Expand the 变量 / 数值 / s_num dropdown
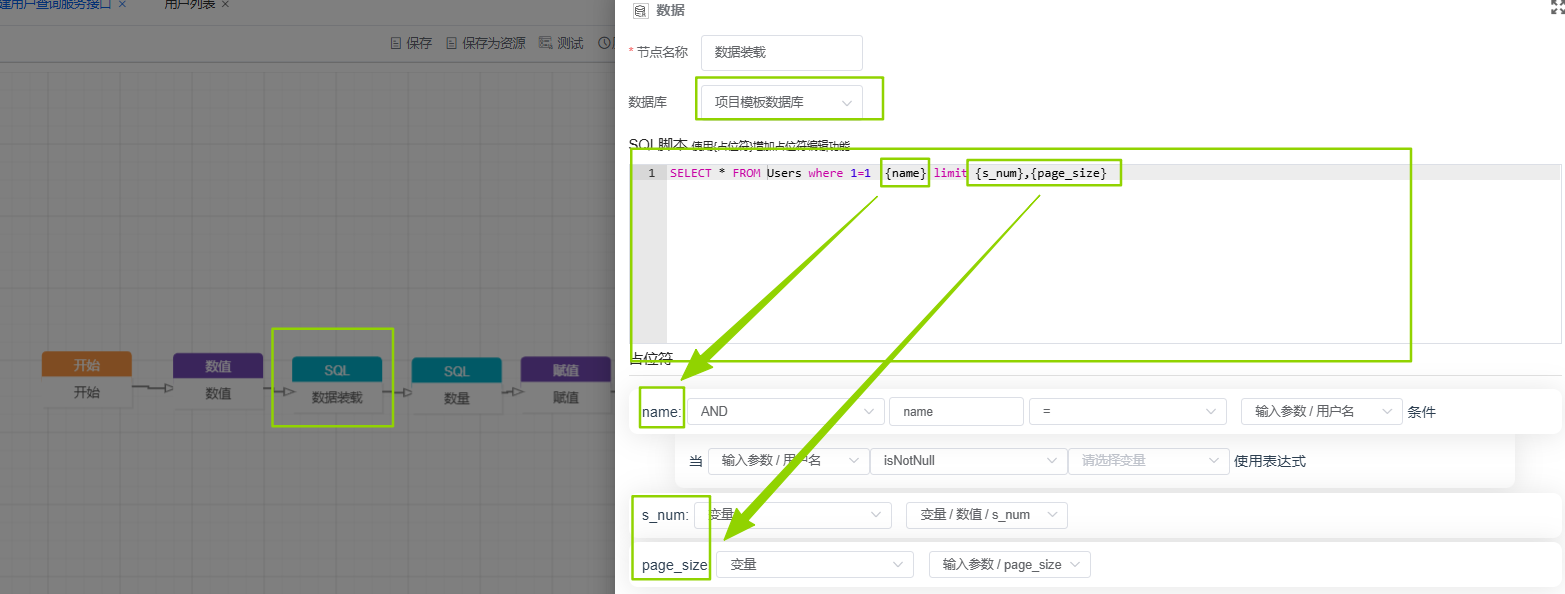This screenshot has height=594, width=1565. point(986,515)
